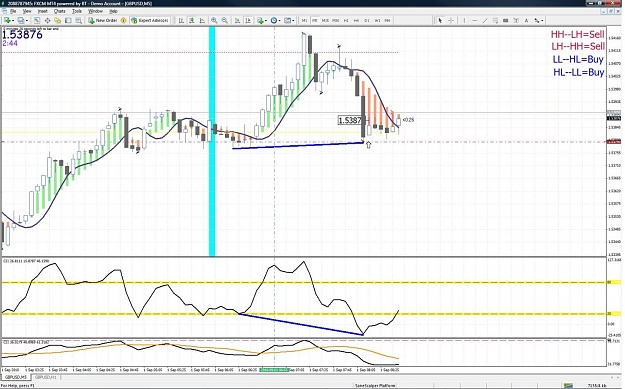Switch to Candlesticks chart display
The image size is (625, 389).
click(x=192, y=20)
